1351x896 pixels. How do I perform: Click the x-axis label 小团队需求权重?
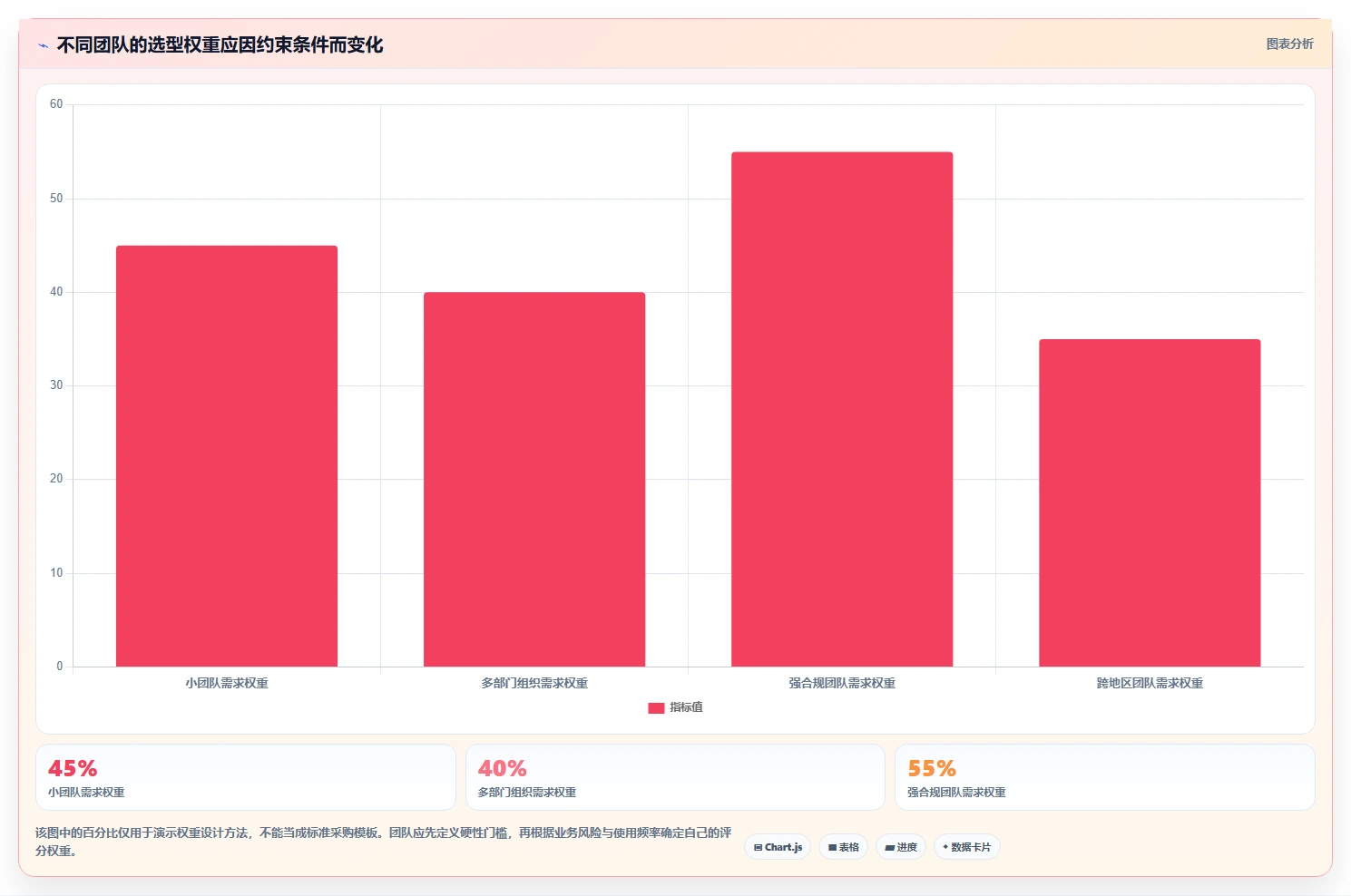coord(227,683)
